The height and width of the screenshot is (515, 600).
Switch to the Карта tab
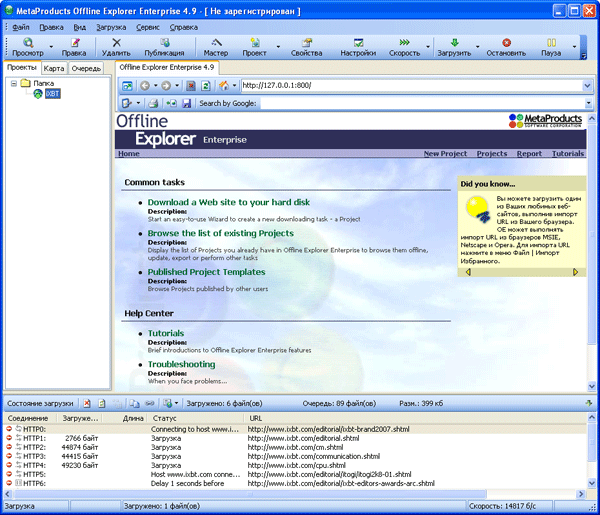pyautogui.click(x=54, y=68)
